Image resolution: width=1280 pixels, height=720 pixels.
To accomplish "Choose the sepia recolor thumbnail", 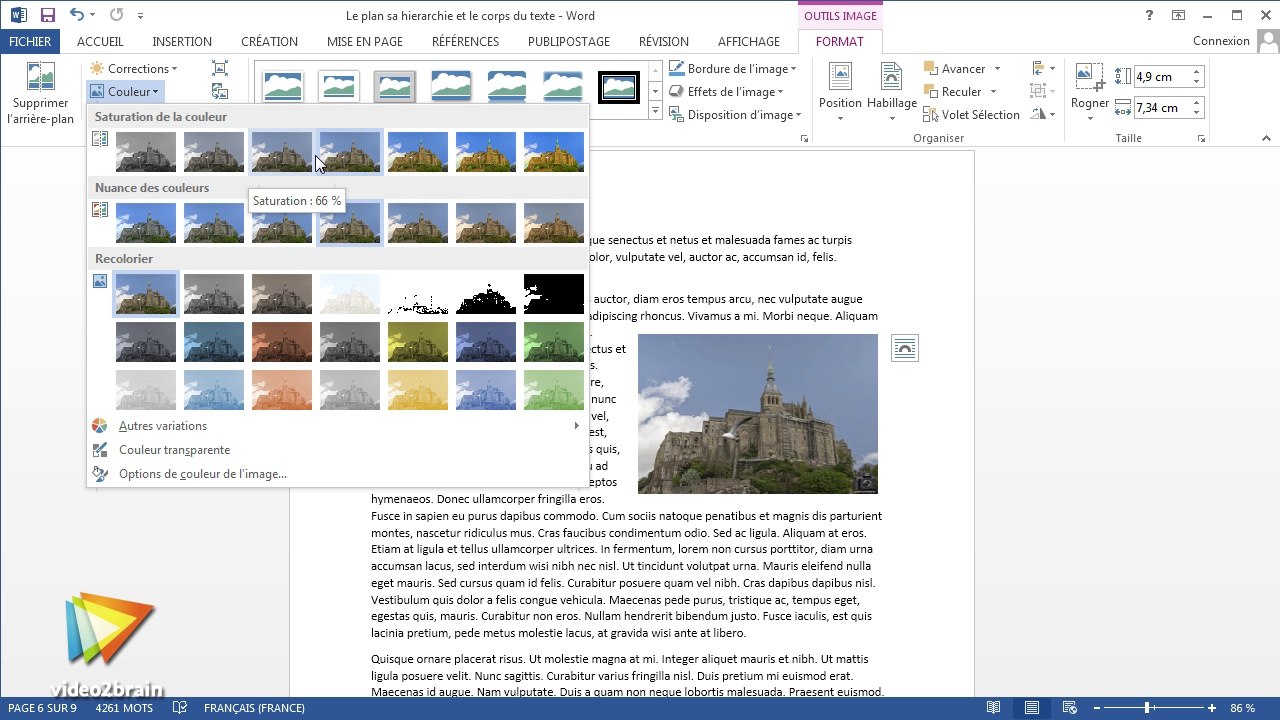I will 282,294.
